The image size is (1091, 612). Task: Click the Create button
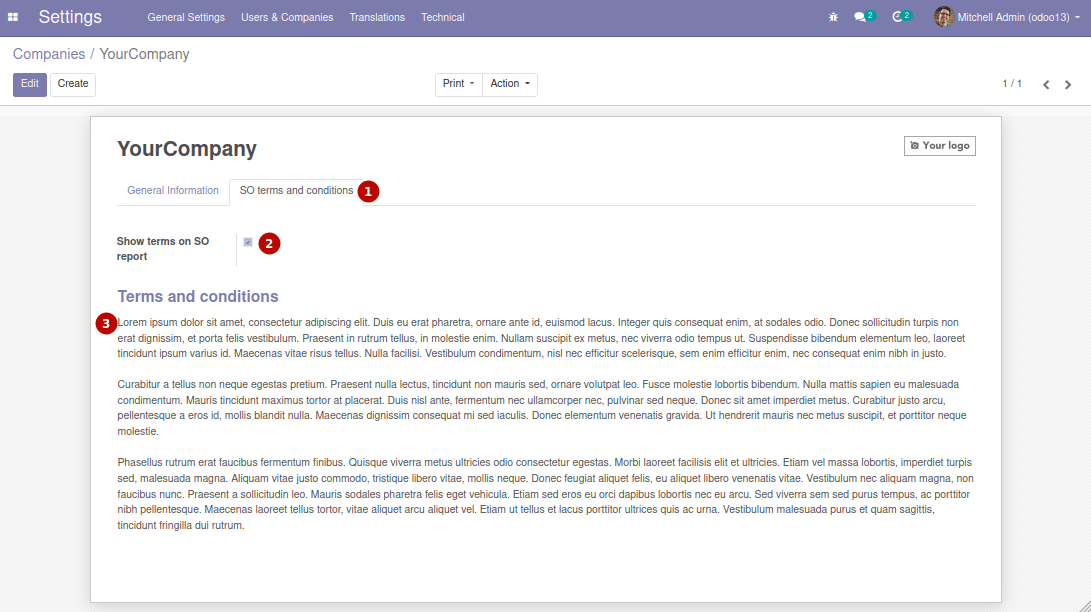pos(73,84)
